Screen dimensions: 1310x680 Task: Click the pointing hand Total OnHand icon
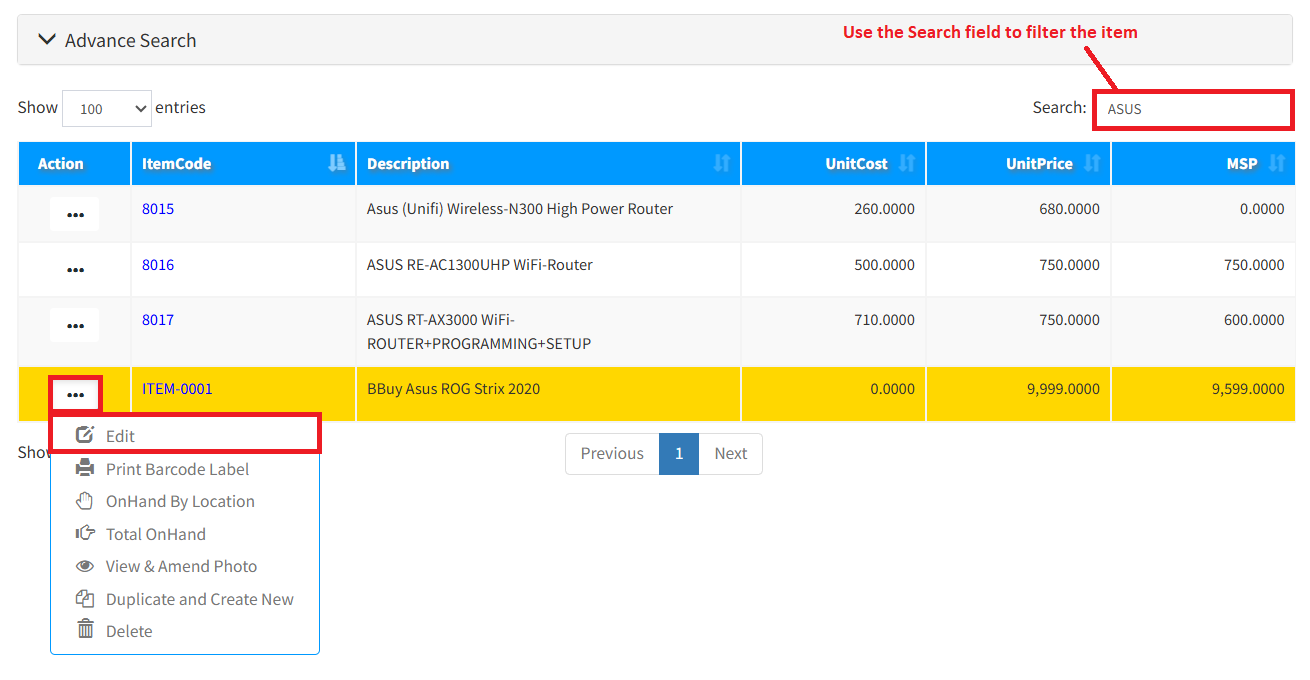point(85,534)
